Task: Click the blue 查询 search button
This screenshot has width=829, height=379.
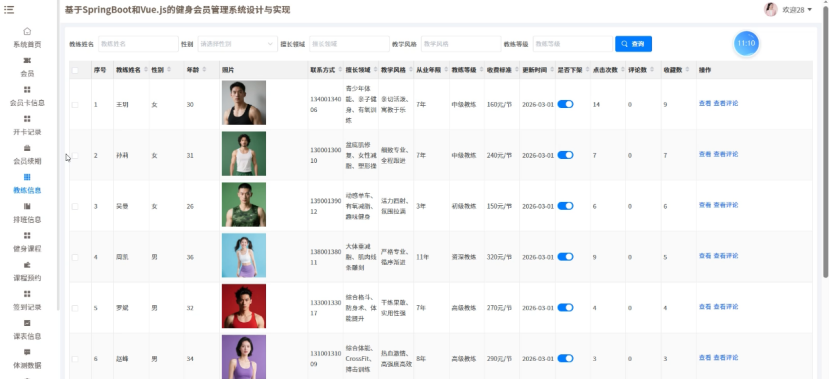Action: (633, 44)
